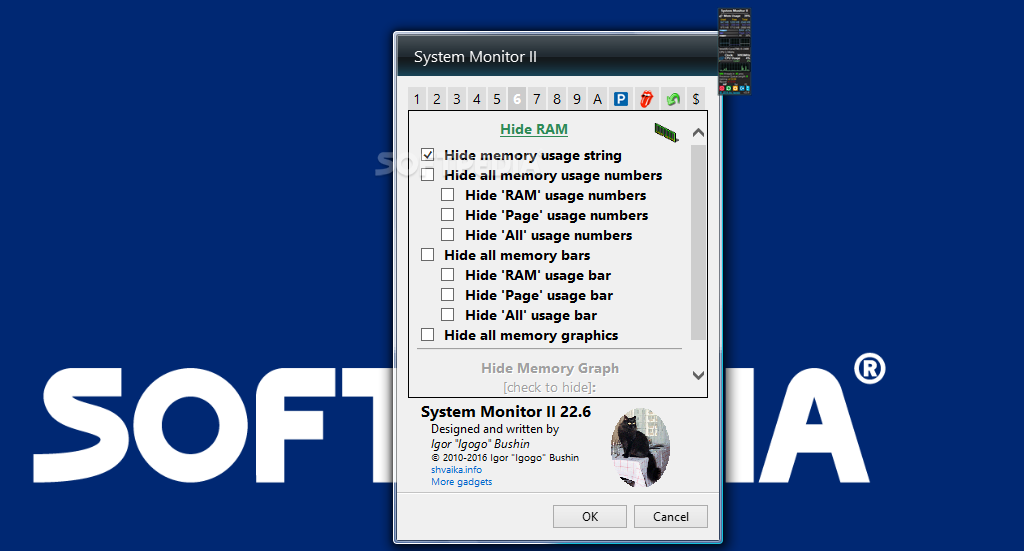Viewport: 1024px width, 551px height.
Task: Click the black cat photo
Action: point(640,448)
